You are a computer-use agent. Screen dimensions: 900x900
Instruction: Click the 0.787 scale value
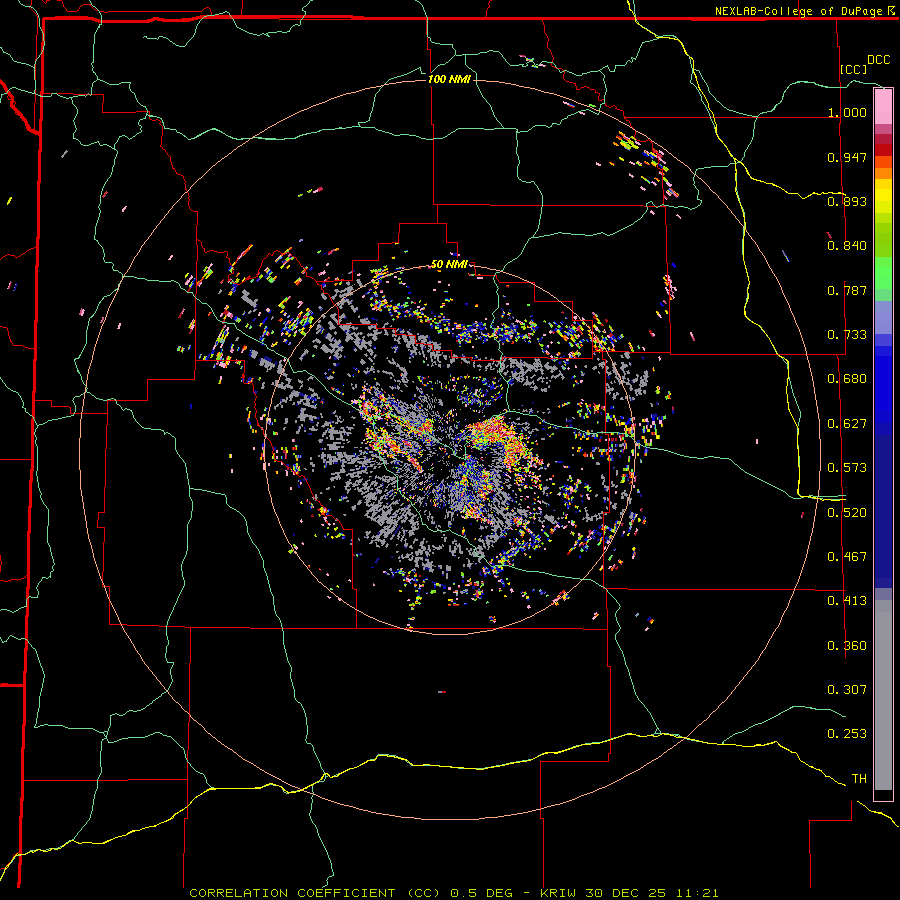pyautogui.click(x=847, y=290)
